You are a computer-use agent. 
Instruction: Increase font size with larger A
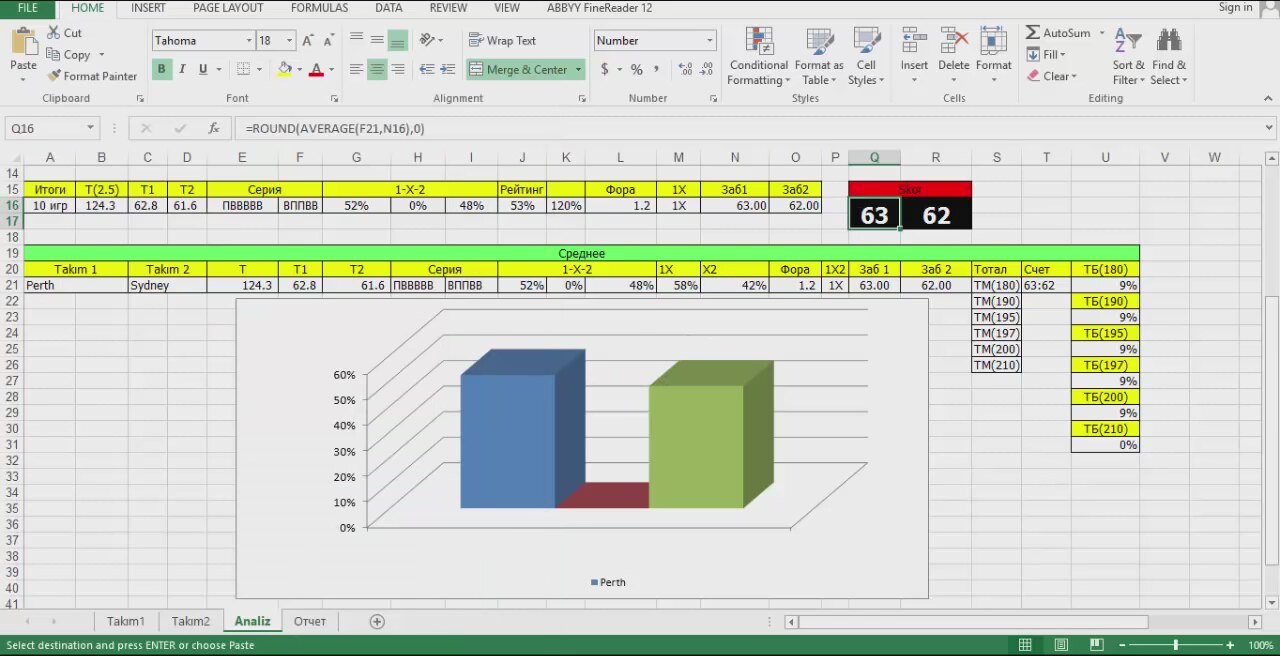(x=309, y=41)
